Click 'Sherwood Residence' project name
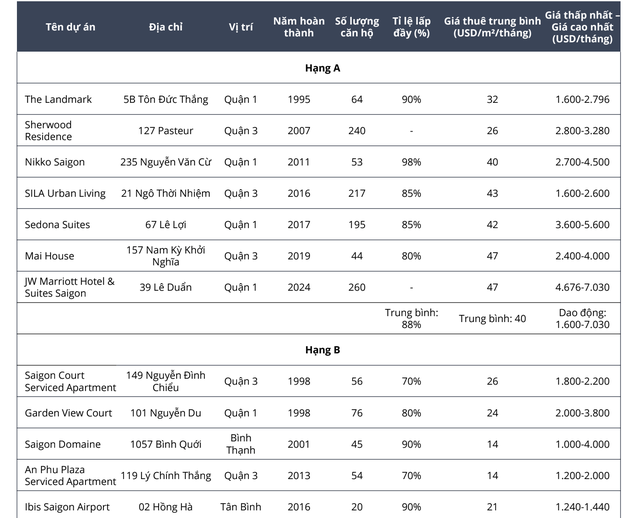640x518 pixels. [x=48, y=131]
